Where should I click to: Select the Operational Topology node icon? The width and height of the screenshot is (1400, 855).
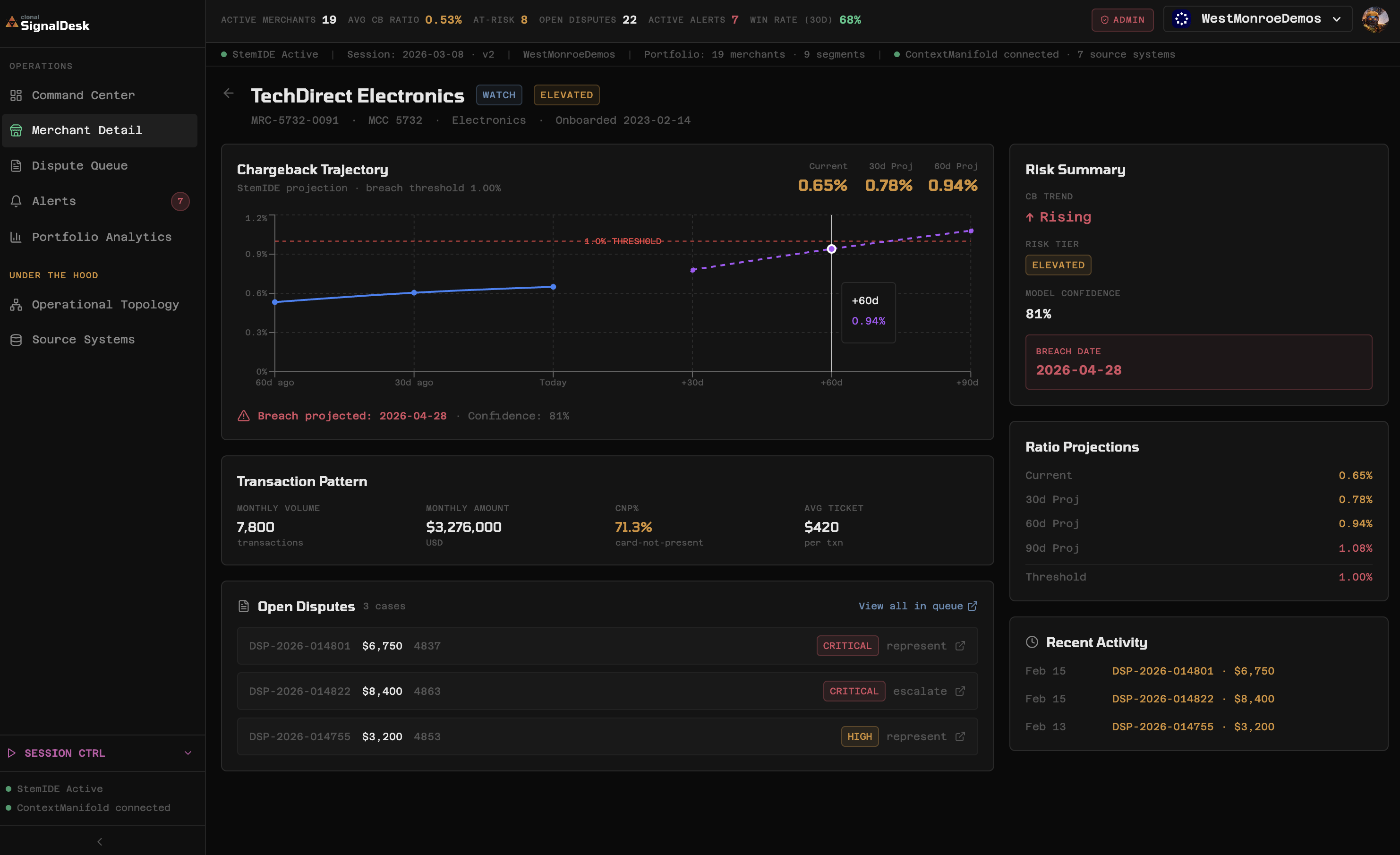click(16, 305)
